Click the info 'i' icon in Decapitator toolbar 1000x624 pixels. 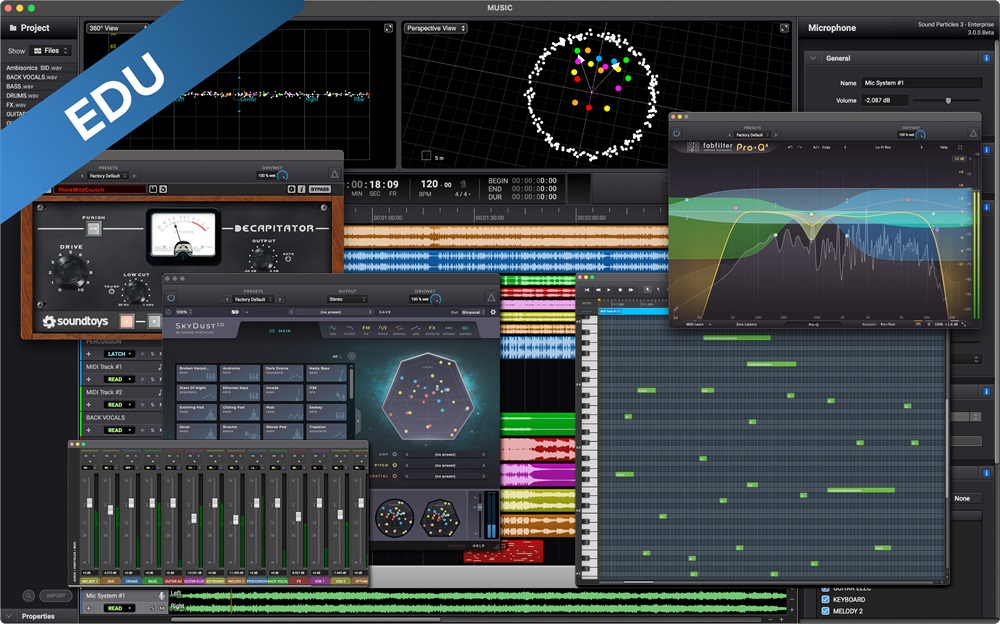coord(301,189)
